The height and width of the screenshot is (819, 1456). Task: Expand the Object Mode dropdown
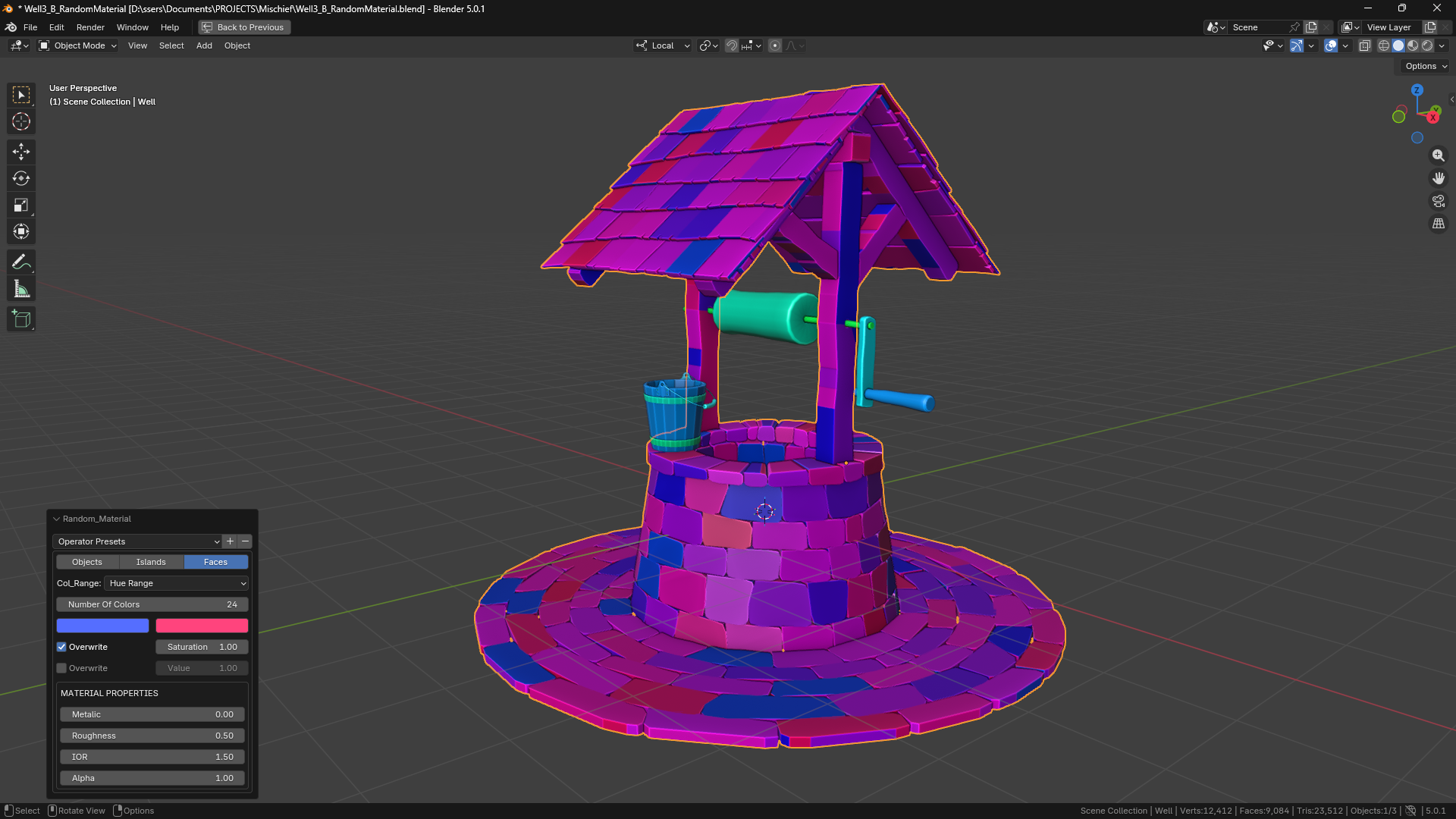(x=78, y=45)
